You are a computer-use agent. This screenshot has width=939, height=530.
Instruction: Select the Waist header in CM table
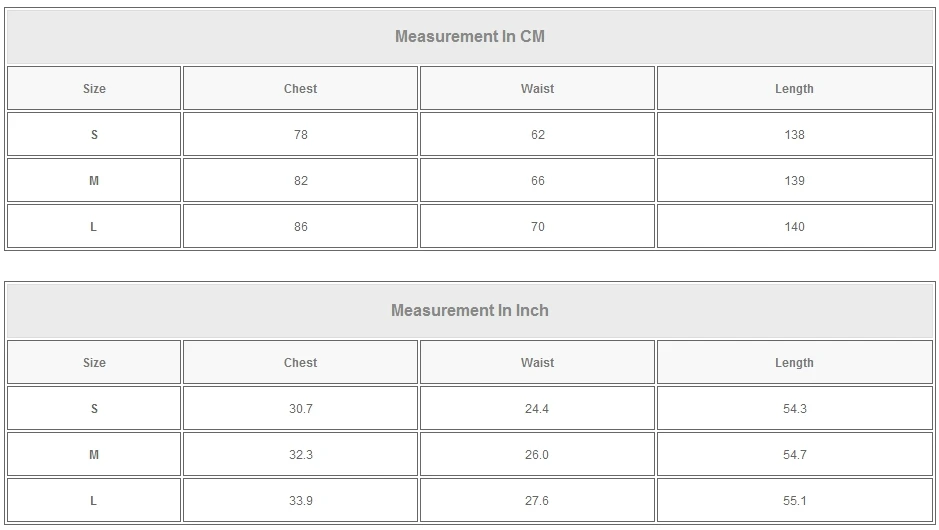pos(537,89)
